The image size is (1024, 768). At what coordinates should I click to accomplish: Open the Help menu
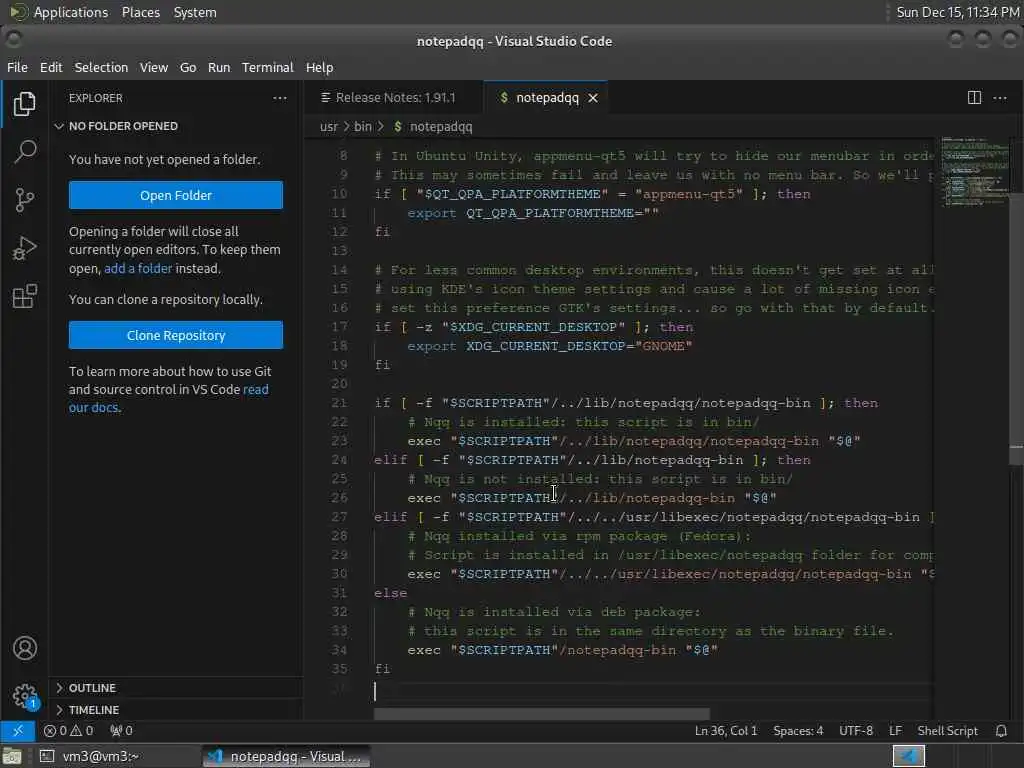pos(319,67)
